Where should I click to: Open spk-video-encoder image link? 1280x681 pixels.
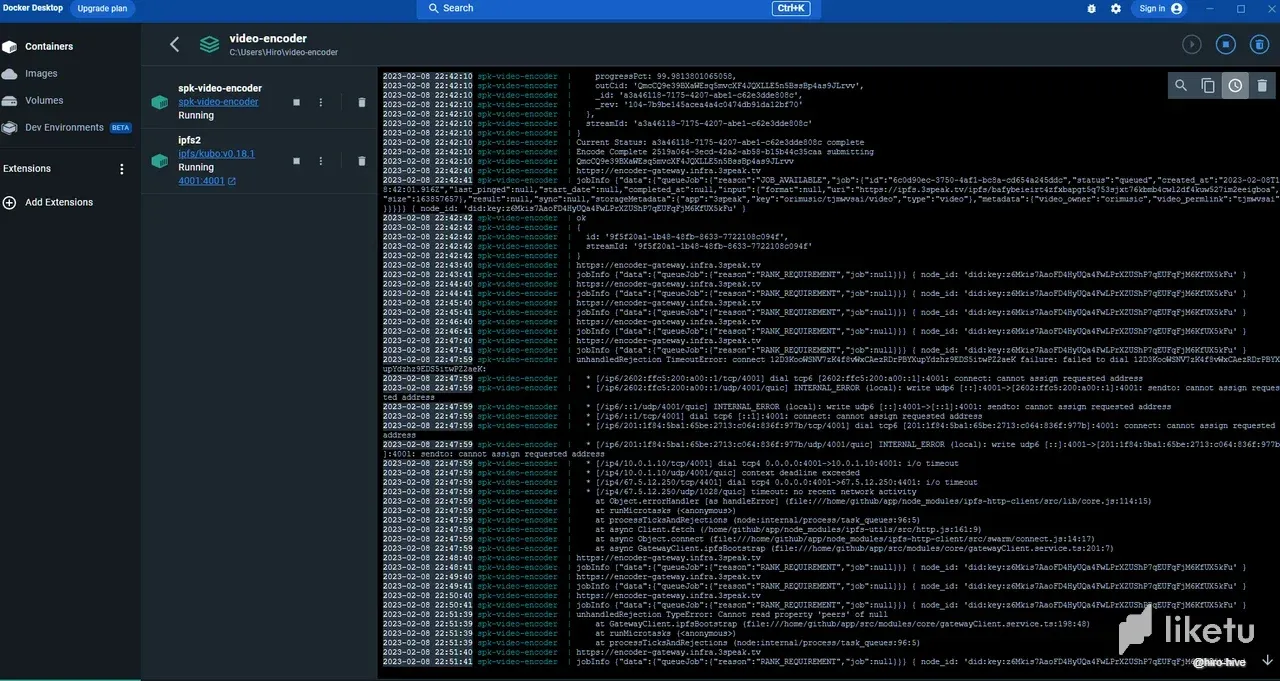point(218,102)
